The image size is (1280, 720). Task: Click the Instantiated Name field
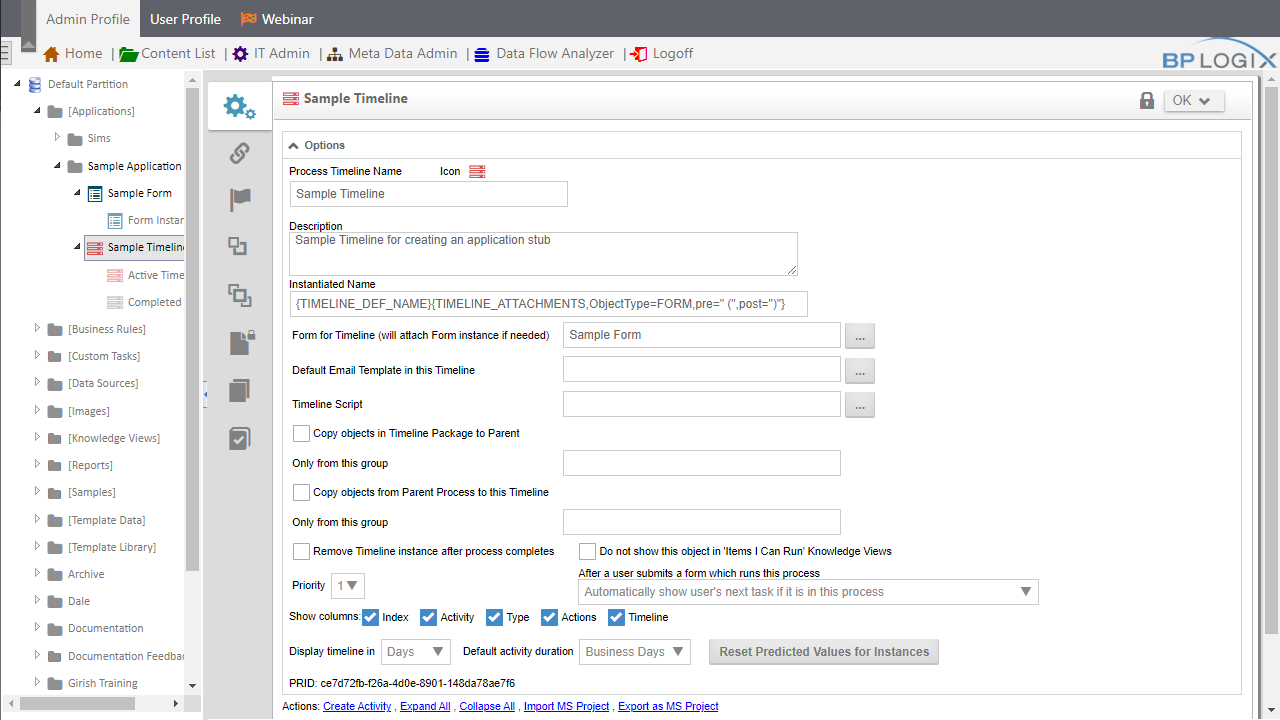pyautogui.click(x=548, y=304)
